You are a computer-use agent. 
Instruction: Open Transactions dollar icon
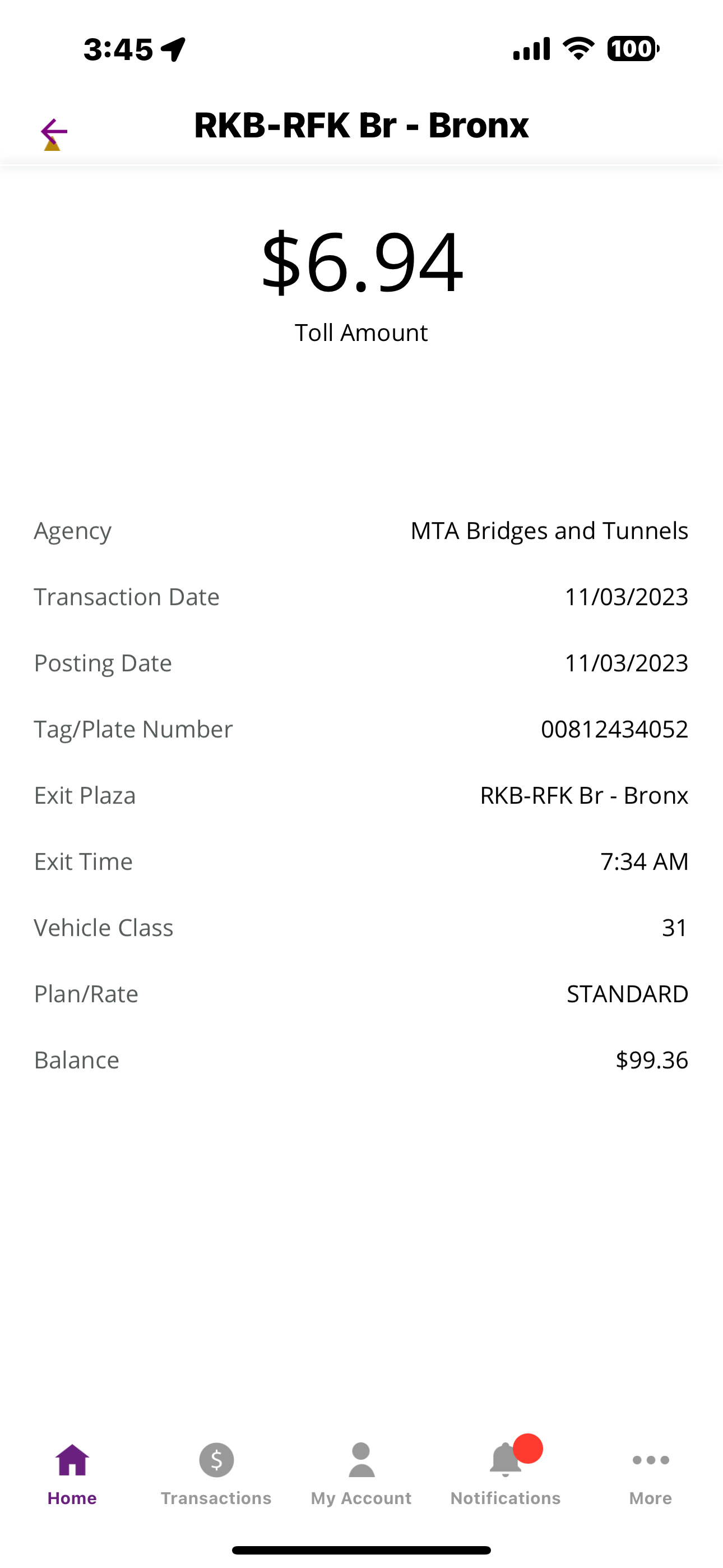pyautogui.click(x=216, y=1460)
